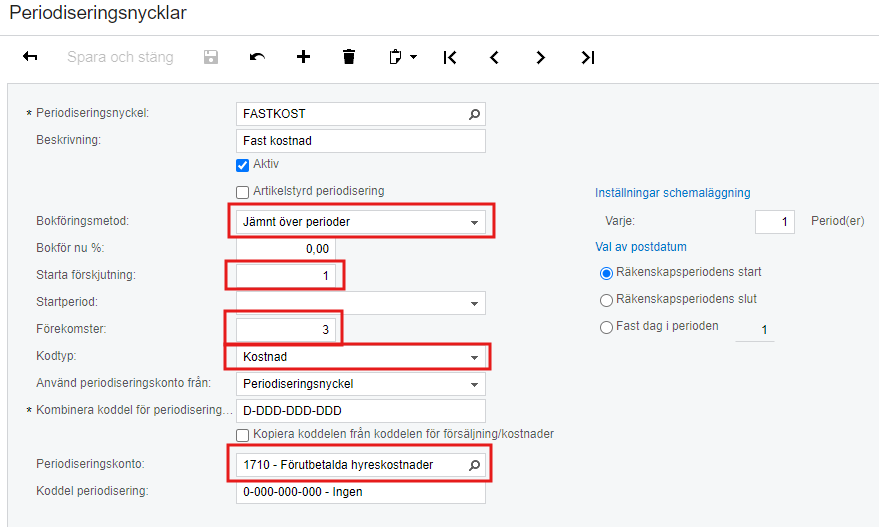Screen dimensions: 879x527
Task: Add a new record with plus icon
Action: pos(303,57)
